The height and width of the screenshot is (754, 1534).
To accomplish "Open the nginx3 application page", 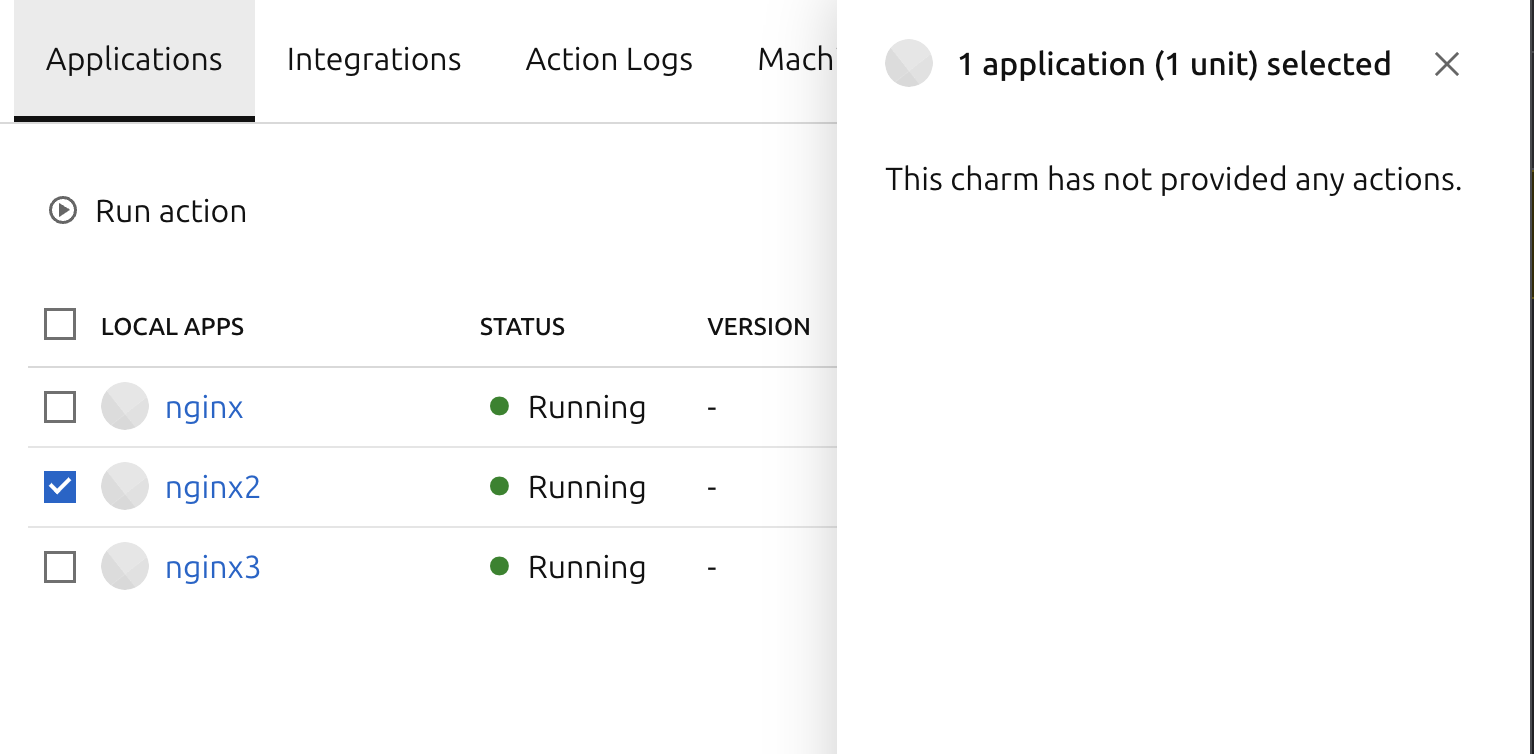I will [x=212, y=567].
